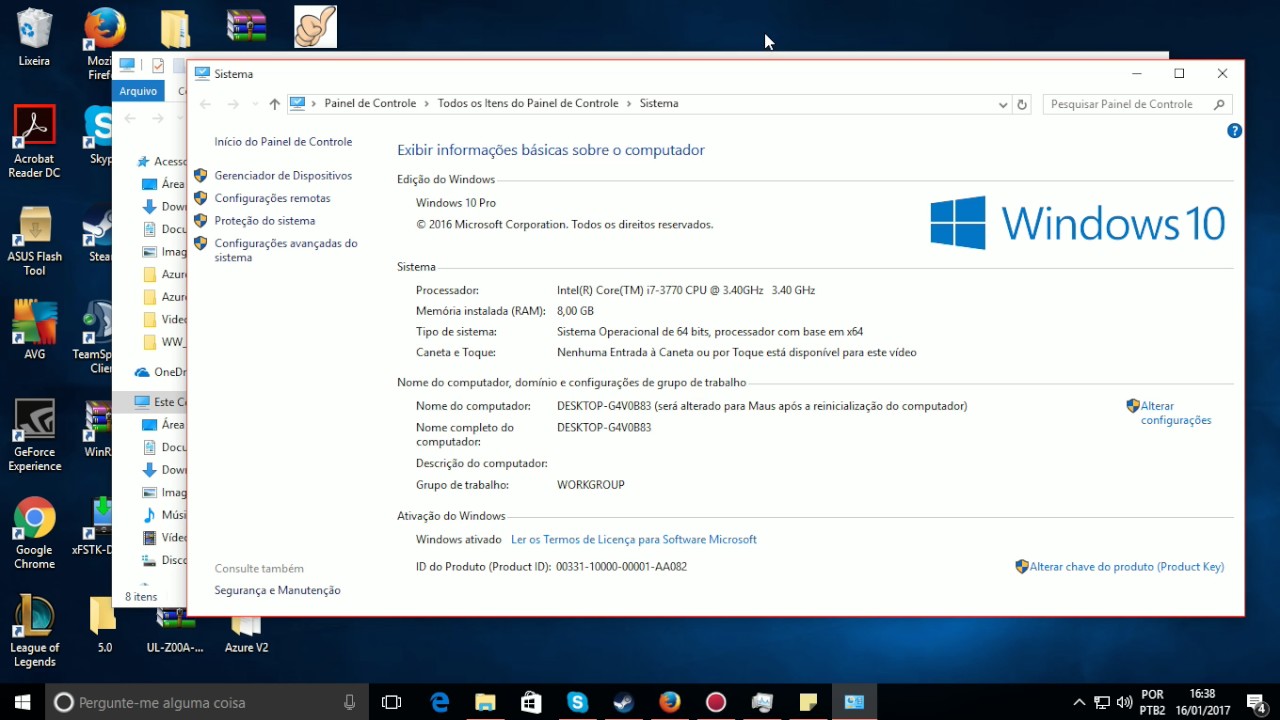Open Firefox from taskbar
This screenshot has width=1280, height=720.
669,702
